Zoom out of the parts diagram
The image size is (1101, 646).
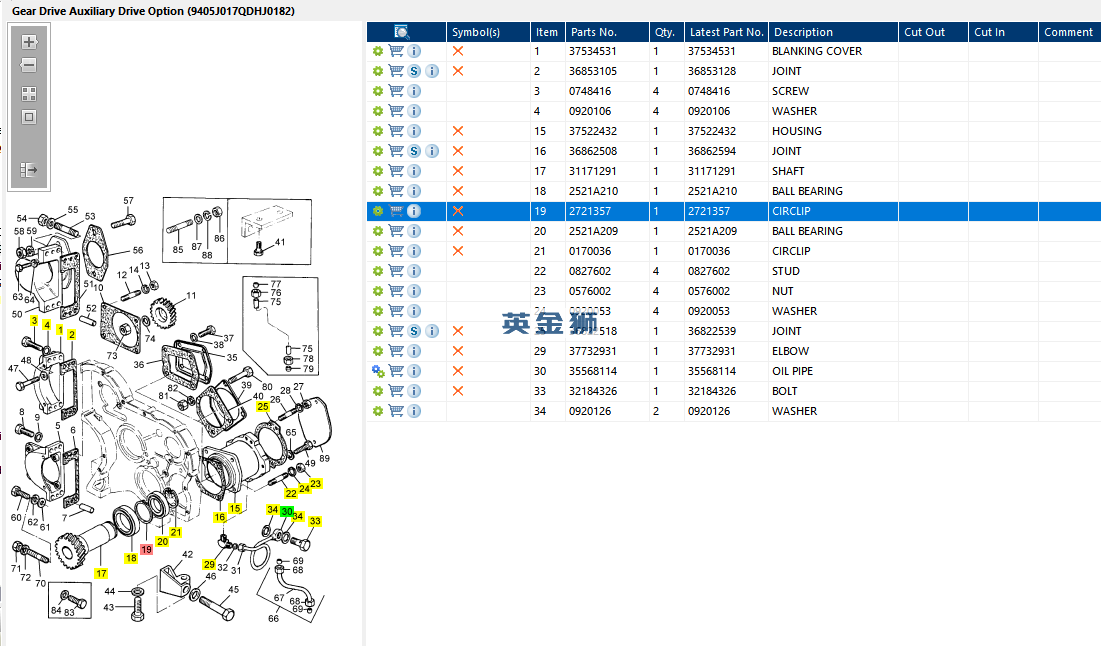click(29, 65)
